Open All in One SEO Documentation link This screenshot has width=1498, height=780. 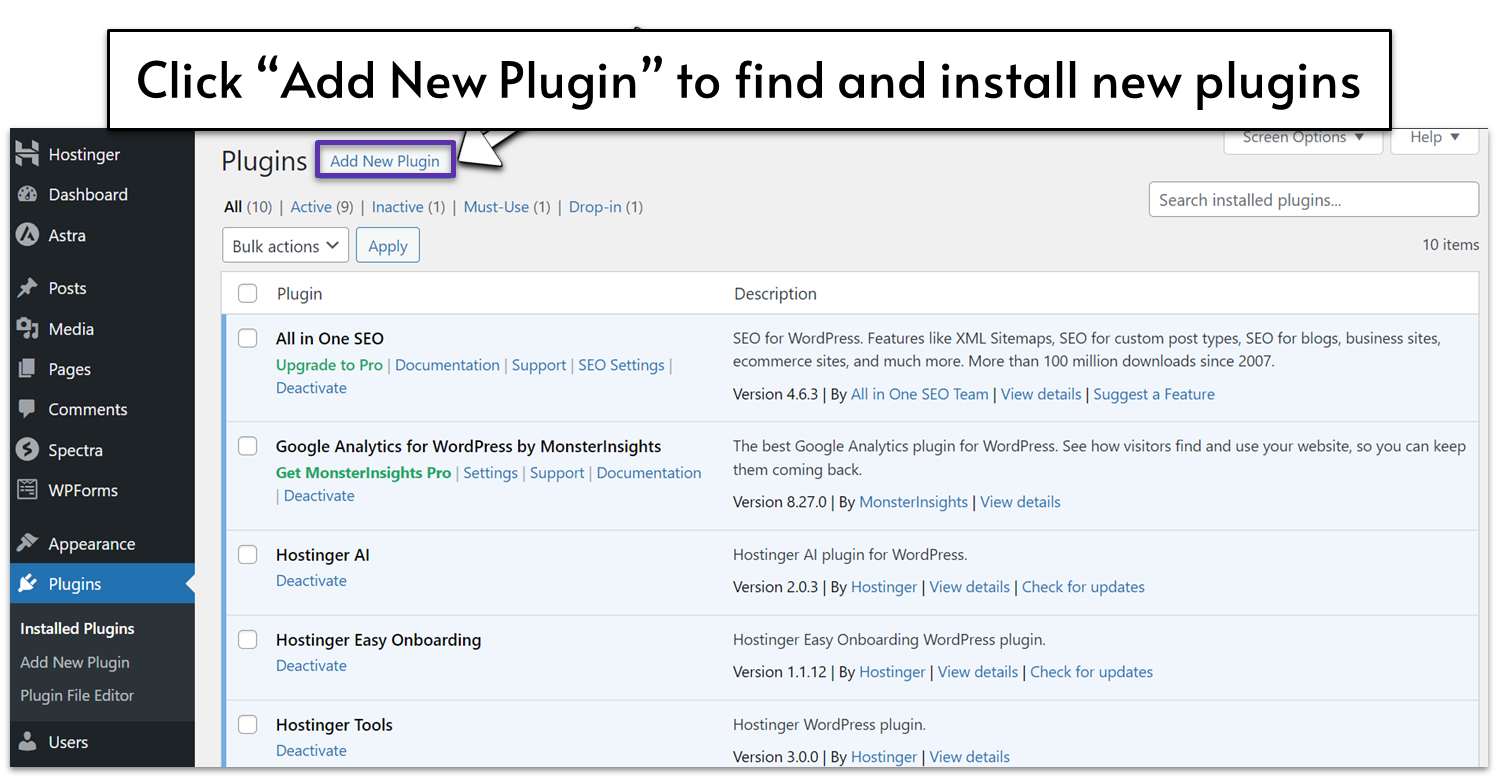[x=447, y=365]
